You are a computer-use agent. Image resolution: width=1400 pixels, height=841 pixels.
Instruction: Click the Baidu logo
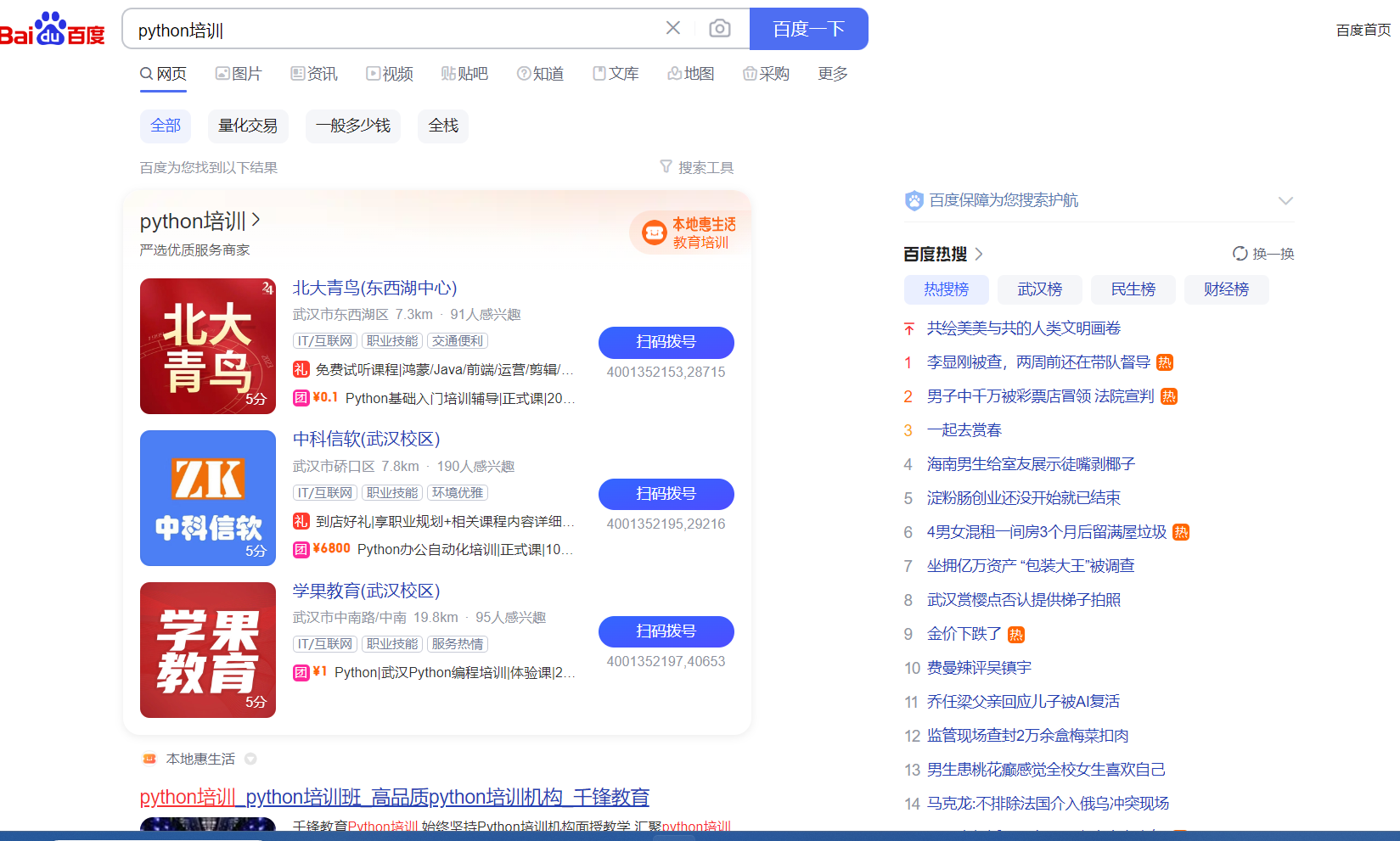point(53,29)
